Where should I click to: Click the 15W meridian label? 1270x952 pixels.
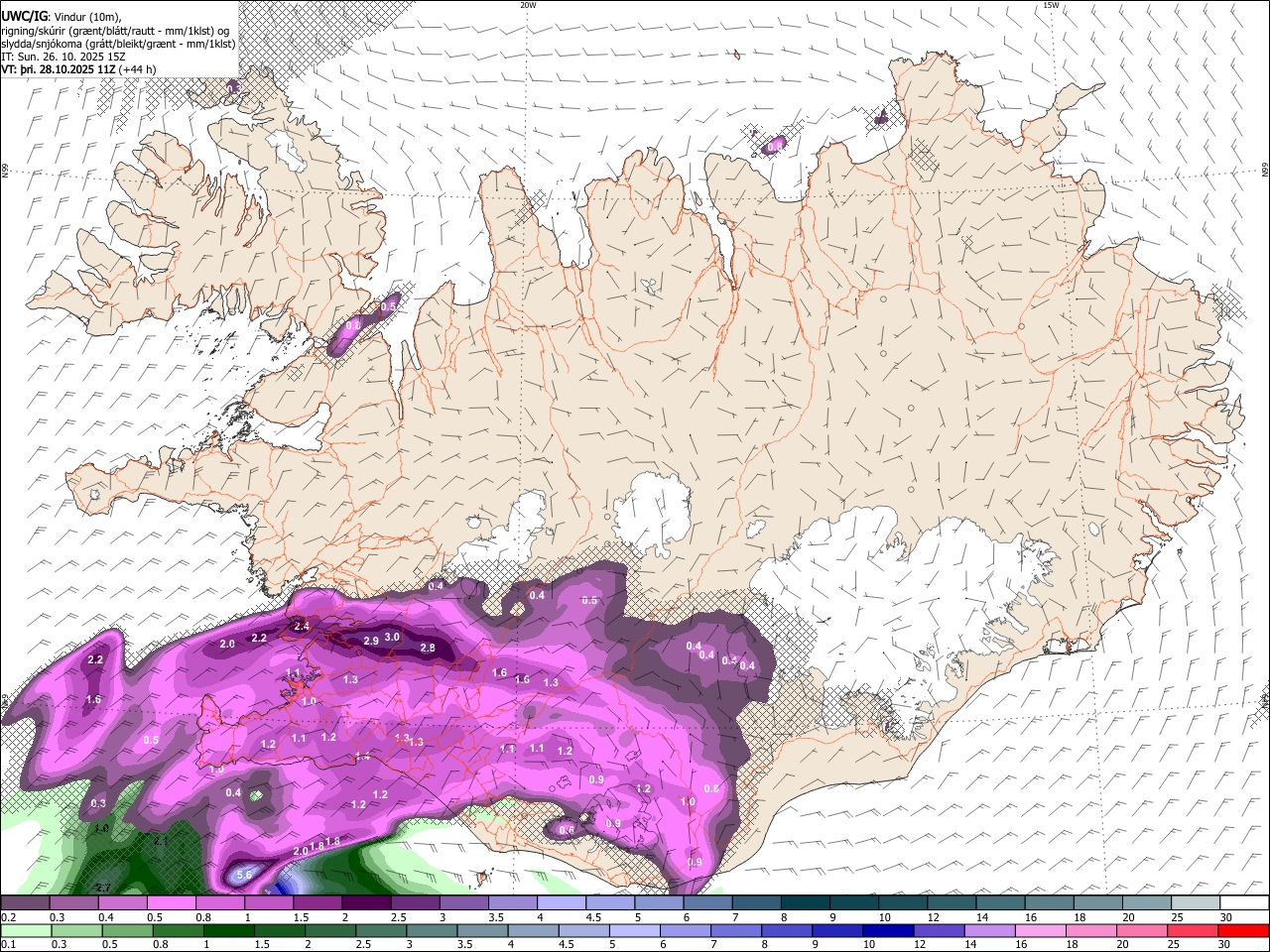click(x=1051, y=4)
